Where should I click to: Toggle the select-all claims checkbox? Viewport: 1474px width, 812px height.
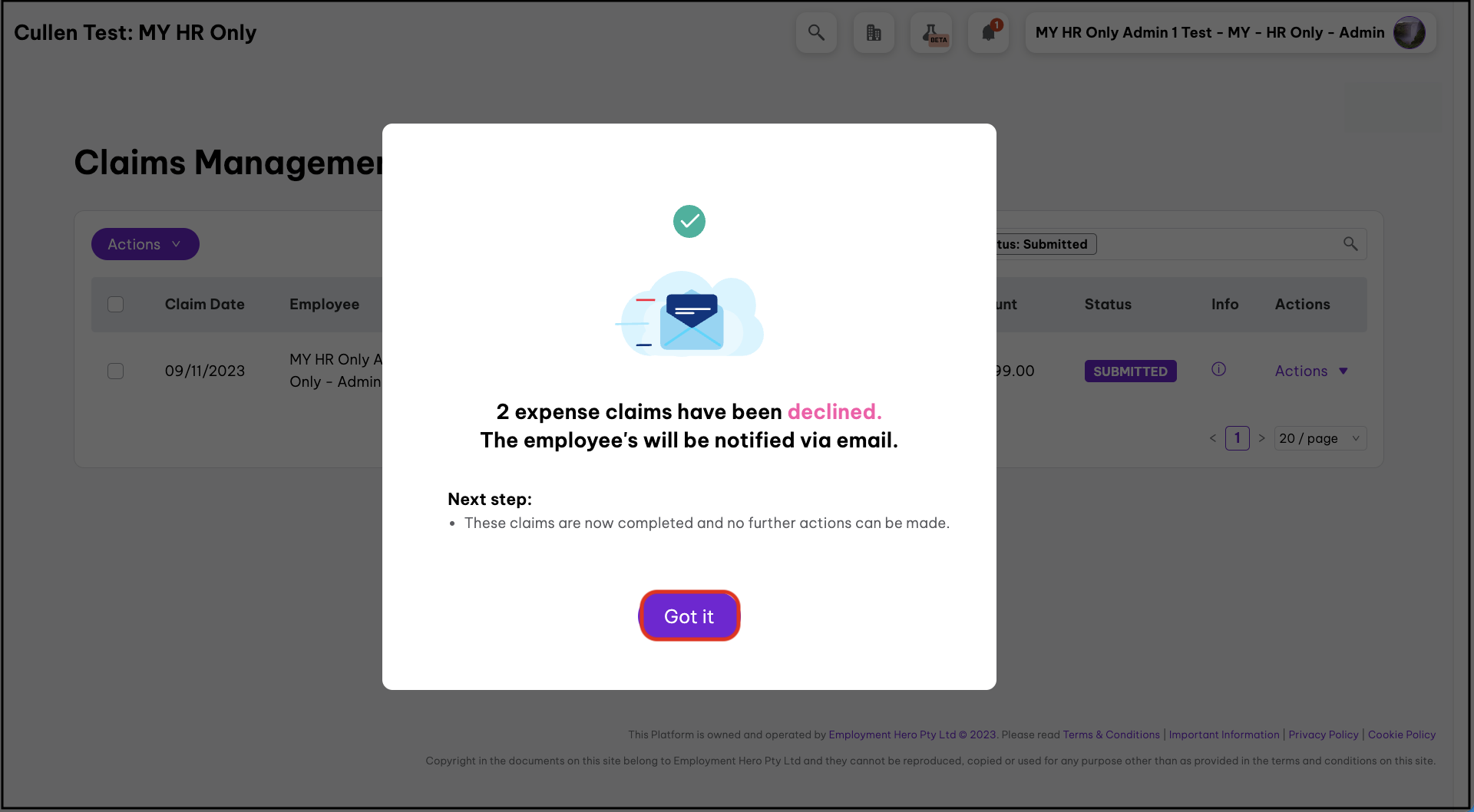[116, 305]
